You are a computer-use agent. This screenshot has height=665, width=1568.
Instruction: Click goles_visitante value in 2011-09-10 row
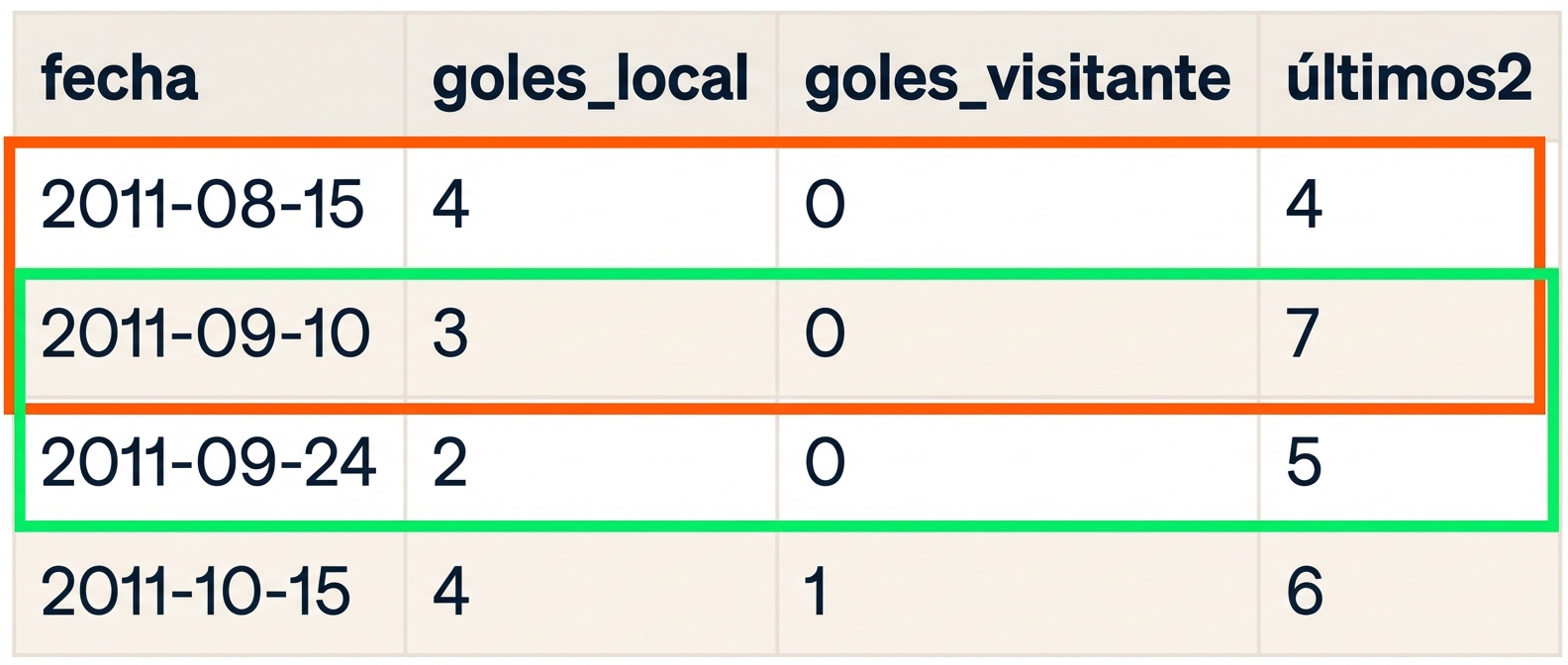(x=825, y=333)
